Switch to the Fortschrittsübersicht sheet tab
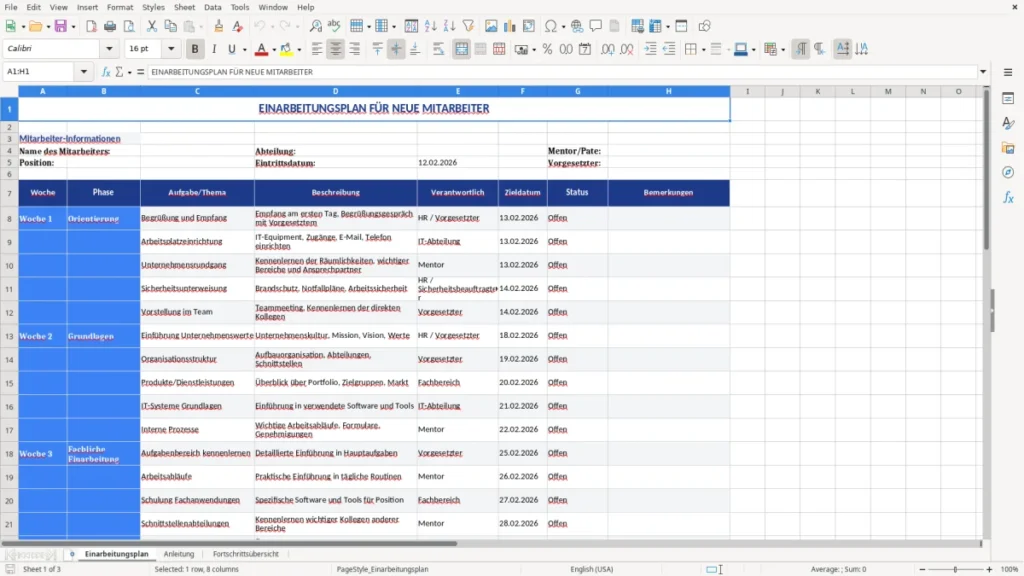The image size is (1024, 576). tap(246, 554)
